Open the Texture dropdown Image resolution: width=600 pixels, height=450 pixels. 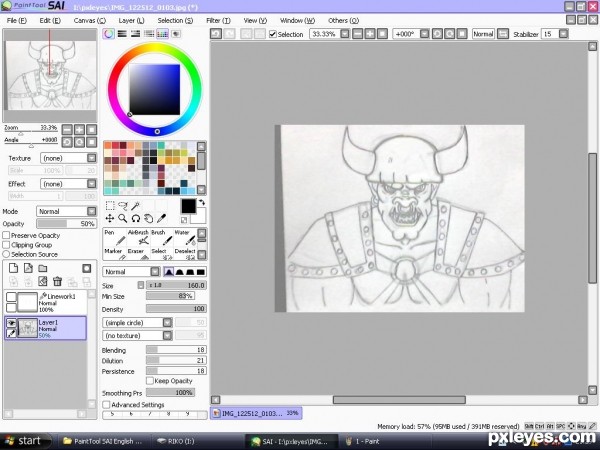91,158
